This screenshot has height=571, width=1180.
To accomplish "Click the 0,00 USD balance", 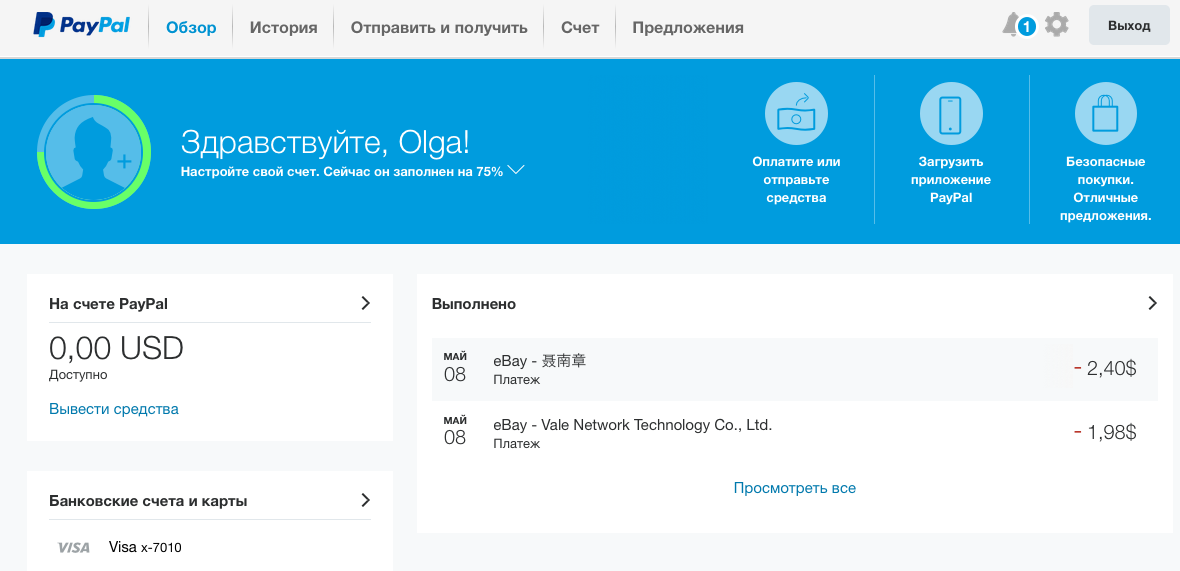I will pos(116,348).
